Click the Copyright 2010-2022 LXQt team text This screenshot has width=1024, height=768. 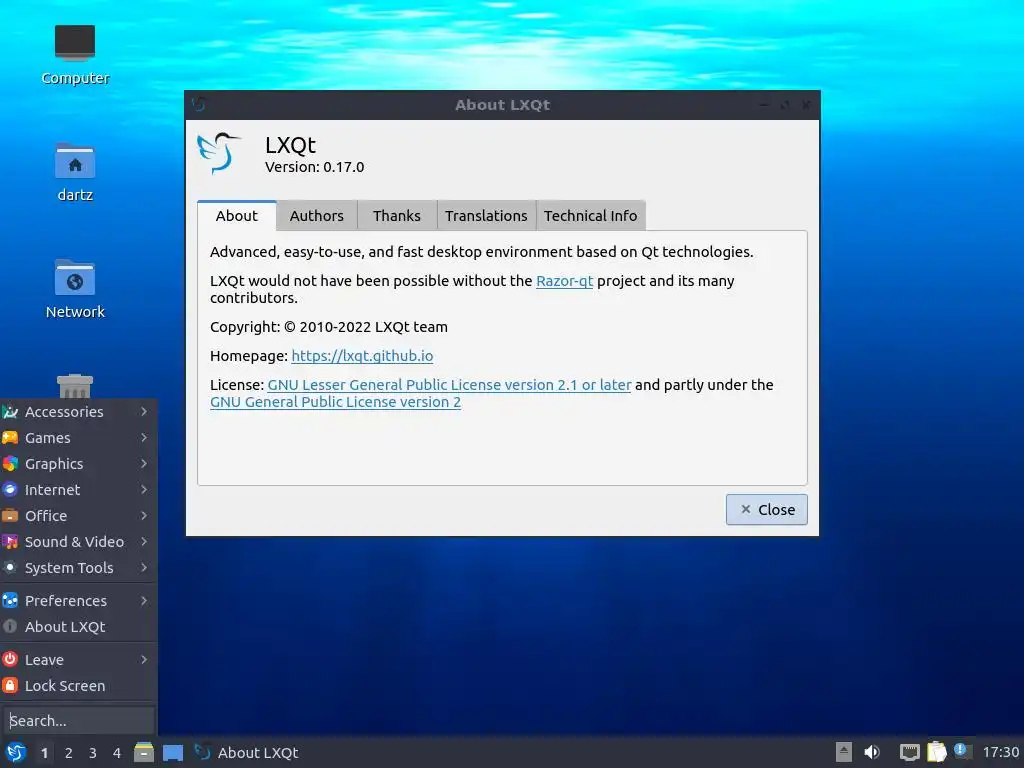click(328, 327)
